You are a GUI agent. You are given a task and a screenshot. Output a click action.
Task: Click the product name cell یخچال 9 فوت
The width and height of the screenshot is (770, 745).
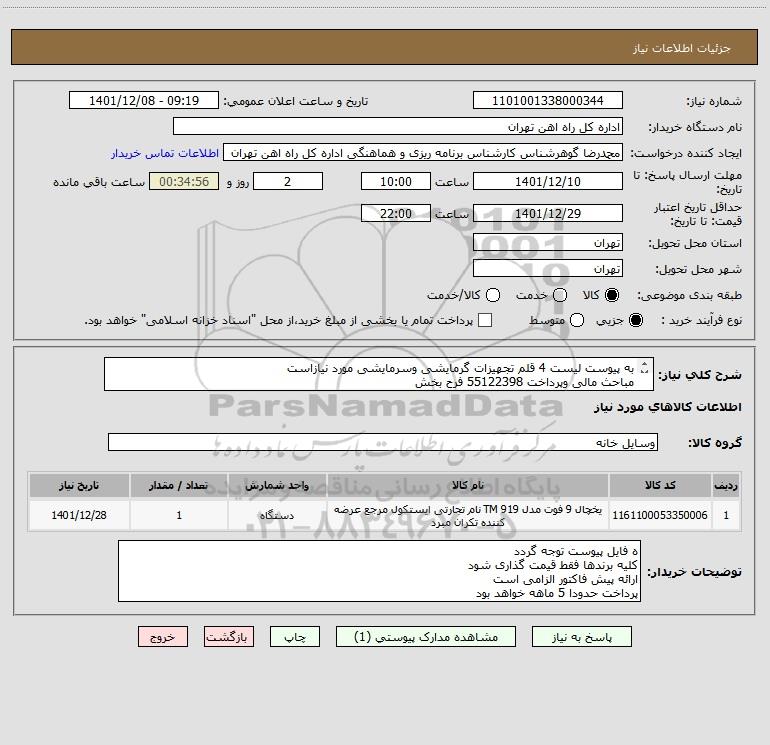tap(468, 515)
